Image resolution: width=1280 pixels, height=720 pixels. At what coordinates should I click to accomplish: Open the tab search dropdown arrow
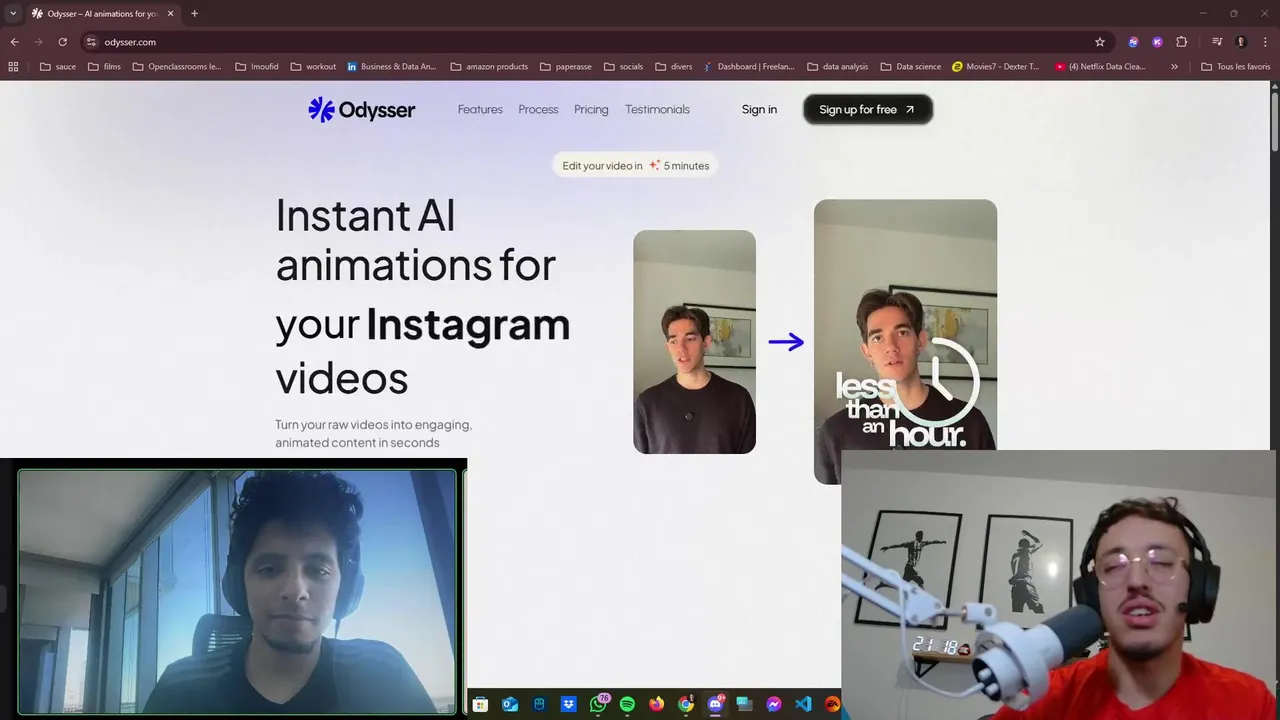pos(12,14)
